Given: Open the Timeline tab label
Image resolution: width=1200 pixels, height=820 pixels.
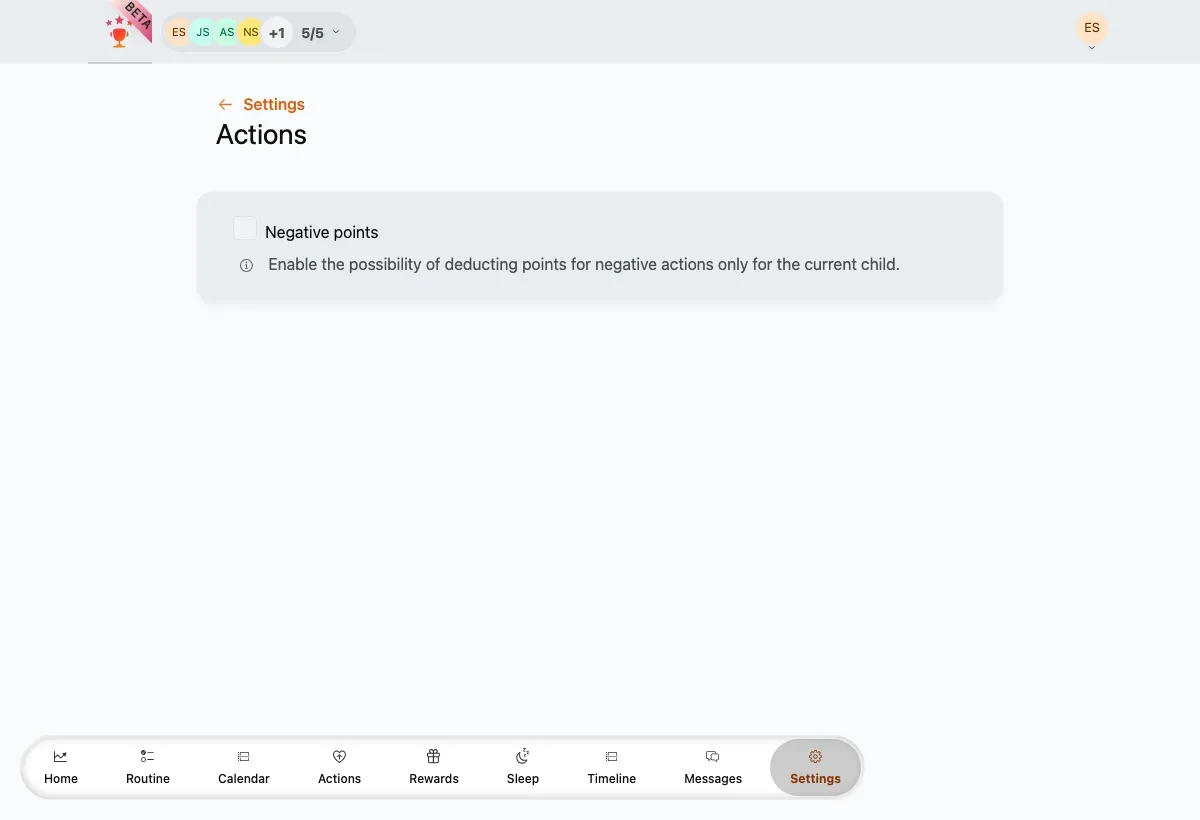Looking at the screenshot, I should [612, 778].
